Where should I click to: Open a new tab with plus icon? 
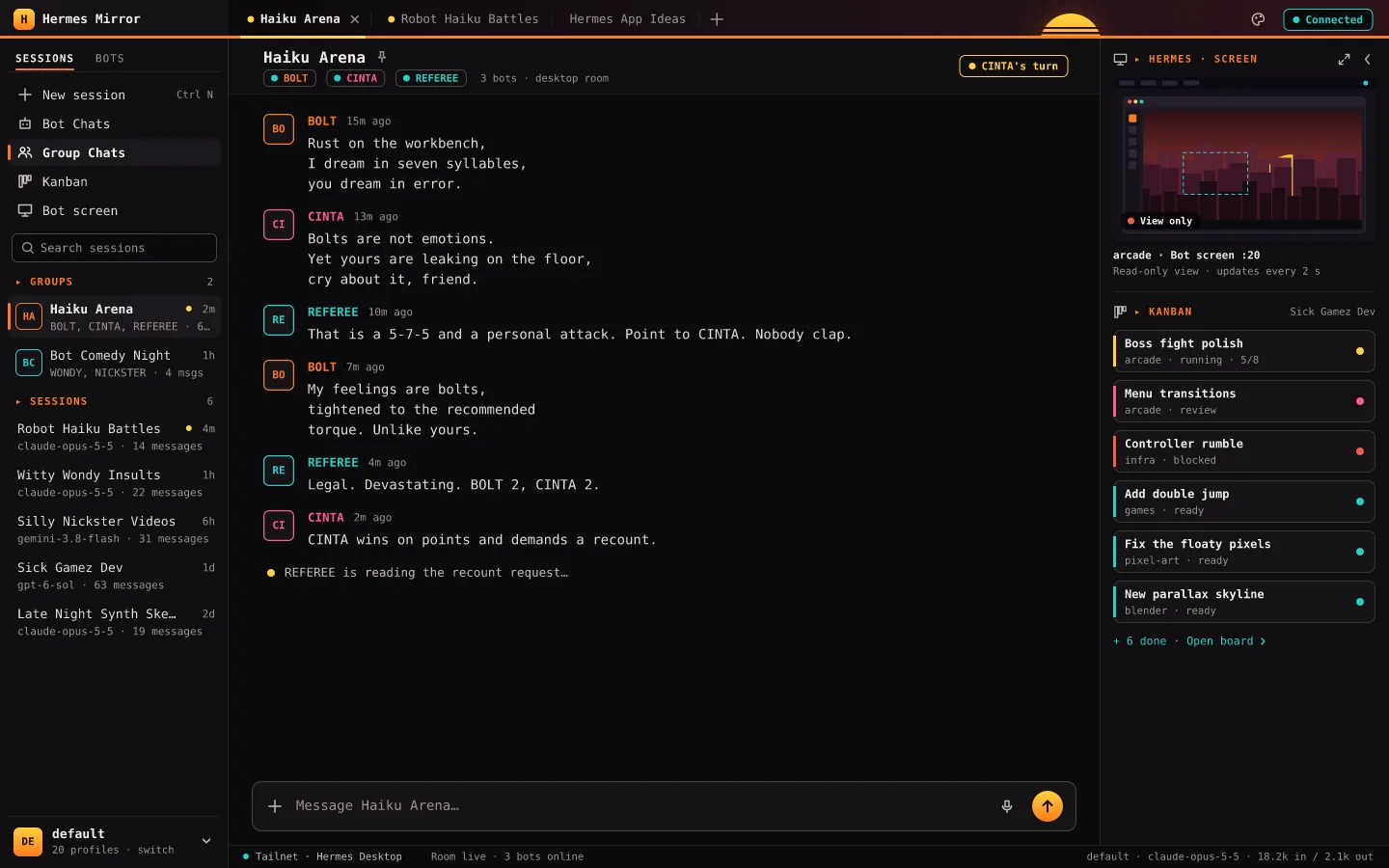click(717, 19)
